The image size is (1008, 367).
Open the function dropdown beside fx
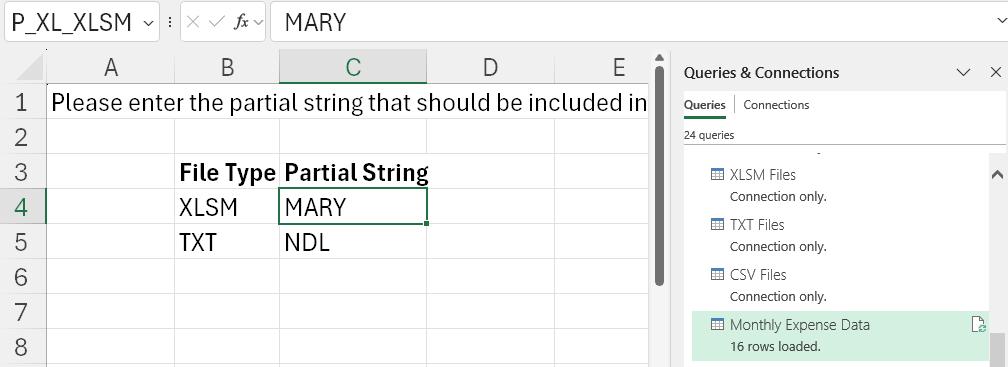pyautogui.click(x=258, y=23)
